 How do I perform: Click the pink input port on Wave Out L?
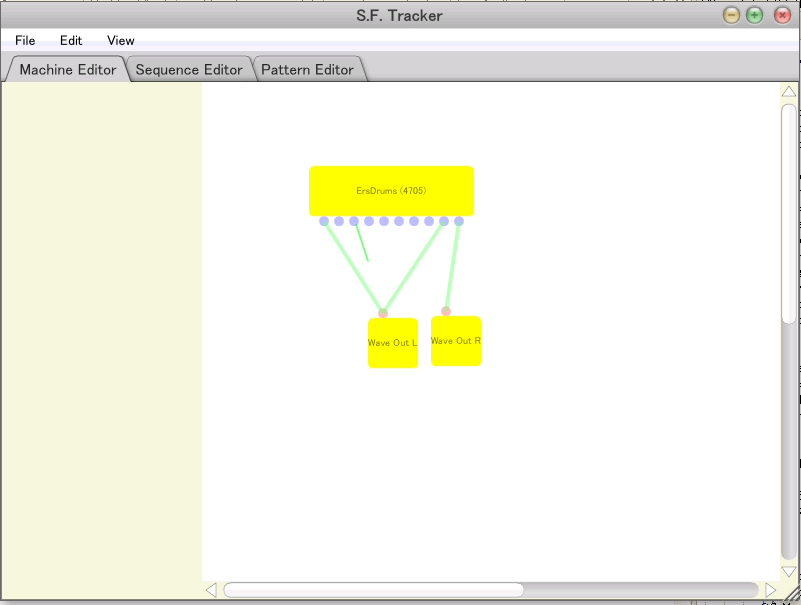coord(383,313)
